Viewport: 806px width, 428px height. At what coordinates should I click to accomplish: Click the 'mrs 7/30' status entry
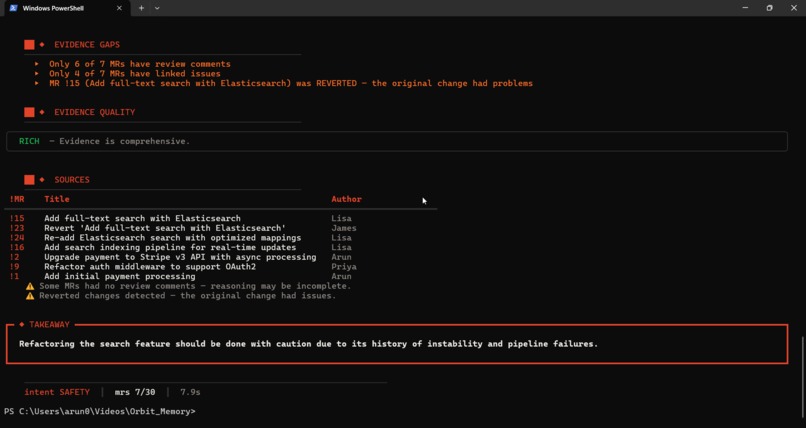coord(135,392)
